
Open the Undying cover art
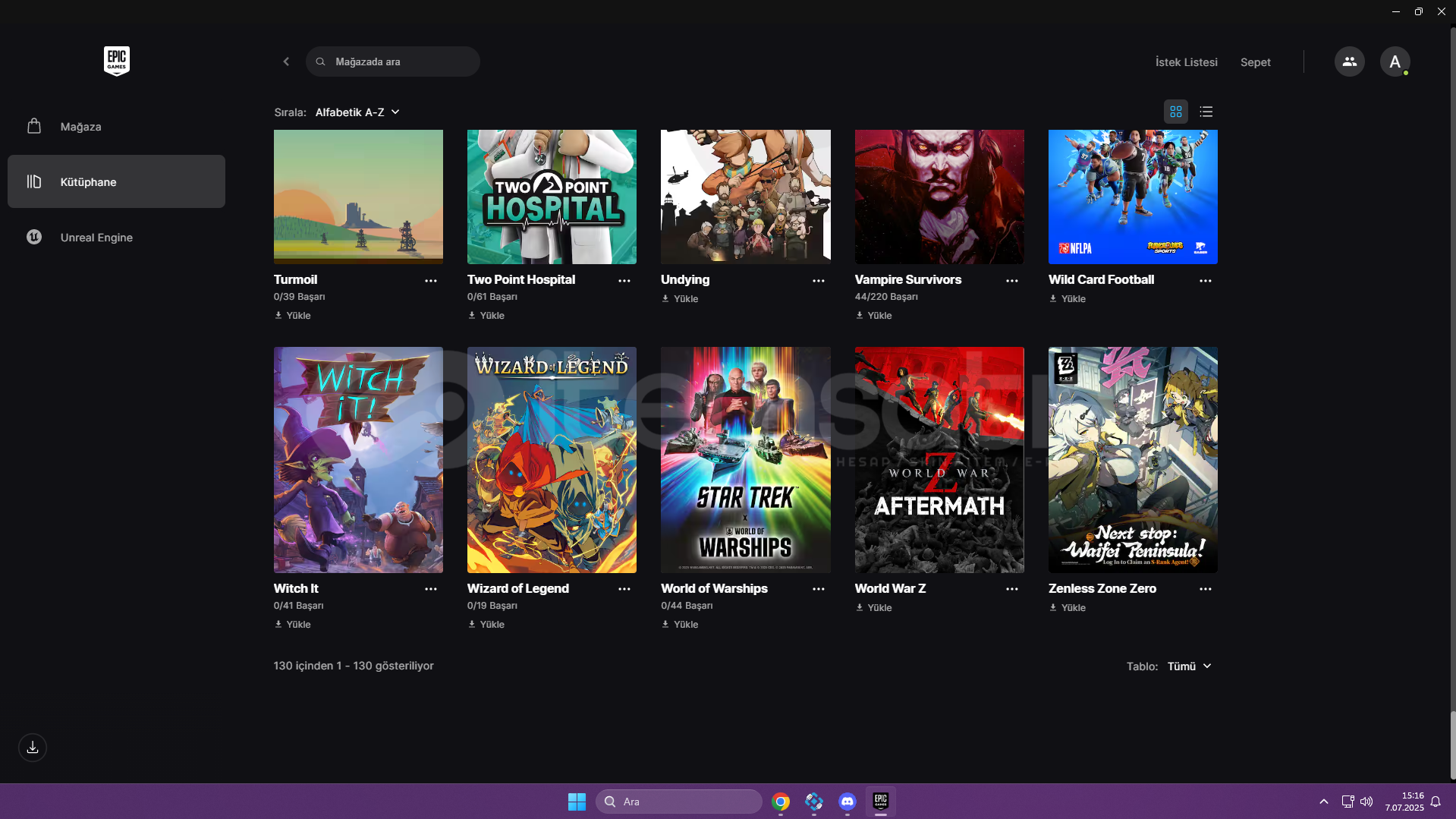(x=746, y=197)
